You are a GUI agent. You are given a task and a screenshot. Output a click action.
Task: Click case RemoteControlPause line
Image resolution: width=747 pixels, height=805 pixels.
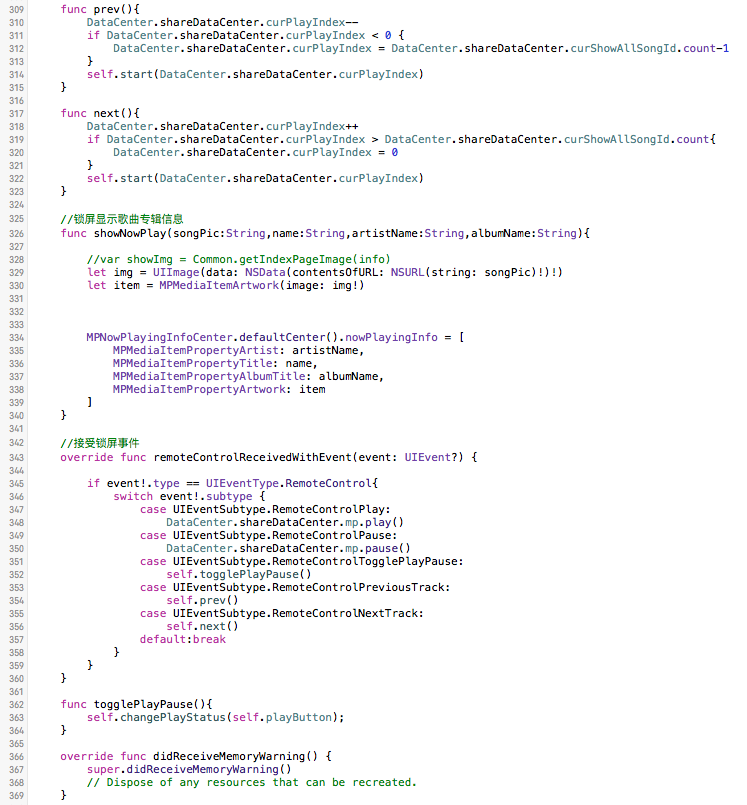(269, 535)
